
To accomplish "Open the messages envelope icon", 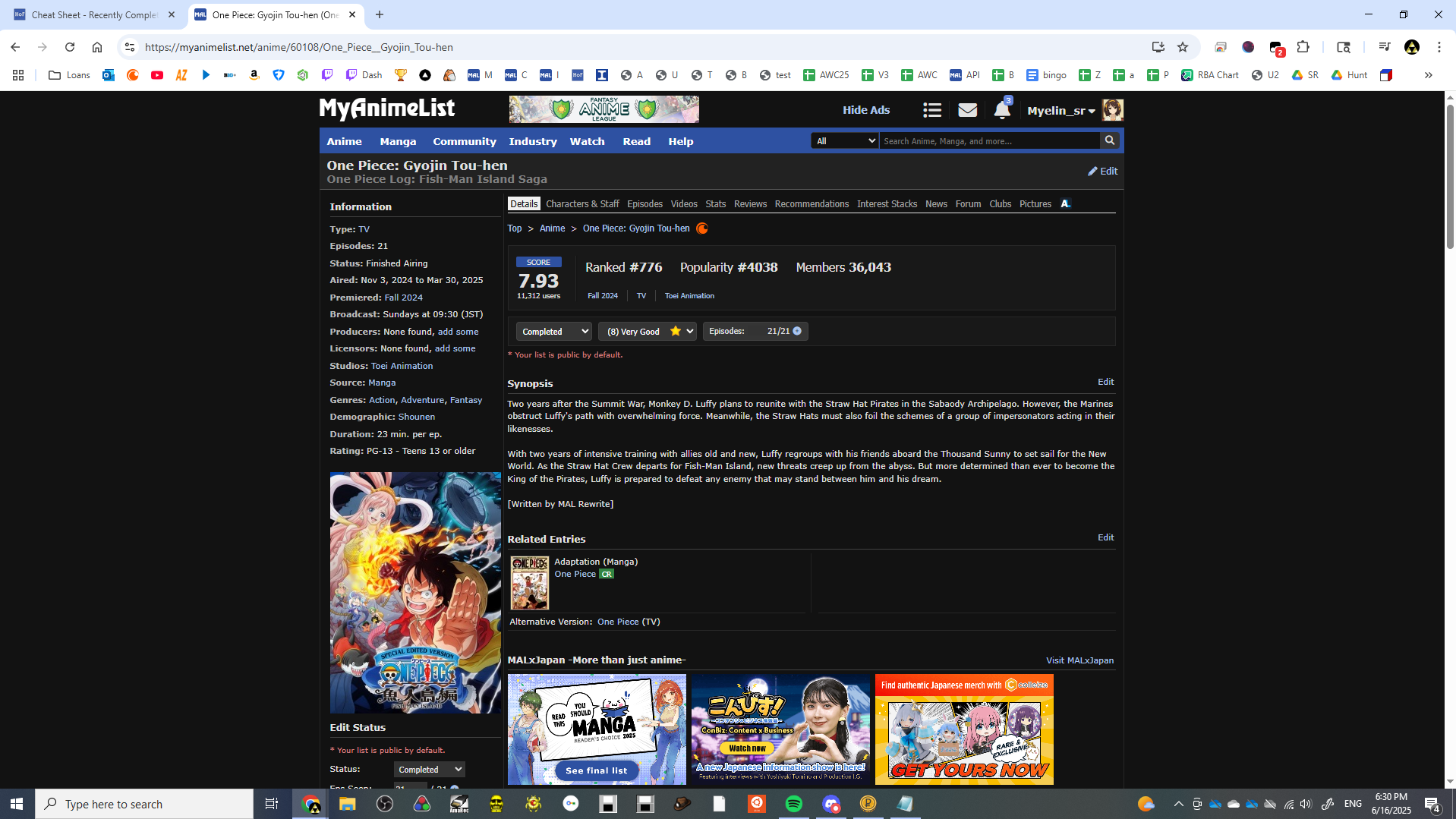I will click(967, 110).
